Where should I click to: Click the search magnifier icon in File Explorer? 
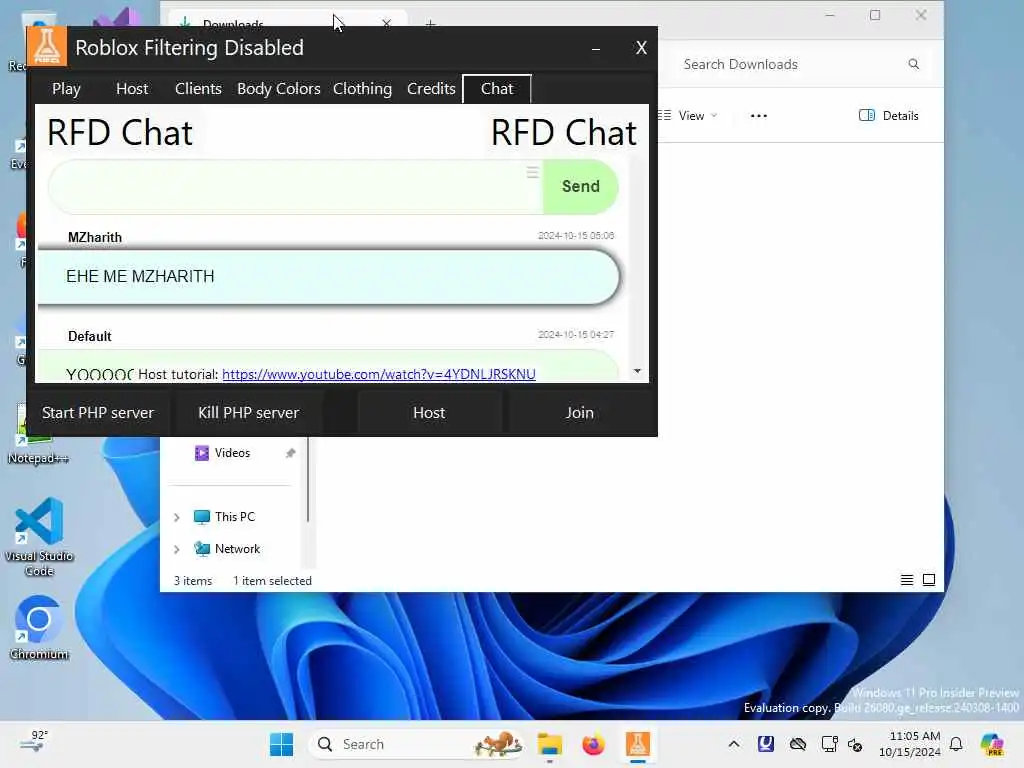pos(914,64)
